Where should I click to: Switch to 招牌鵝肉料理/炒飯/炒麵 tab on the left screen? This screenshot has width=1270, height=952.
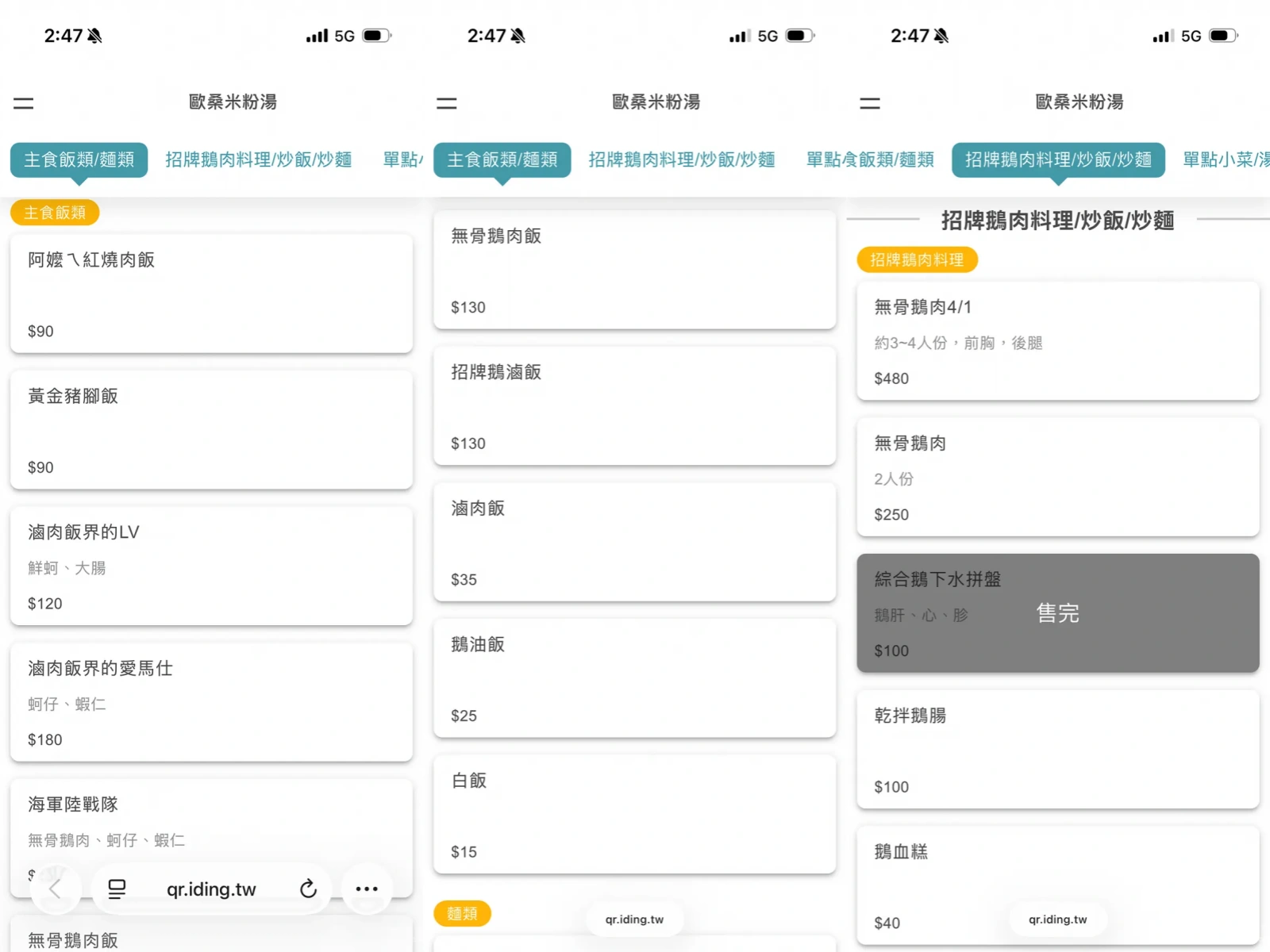pyautogui.click(x=258, y=159)
